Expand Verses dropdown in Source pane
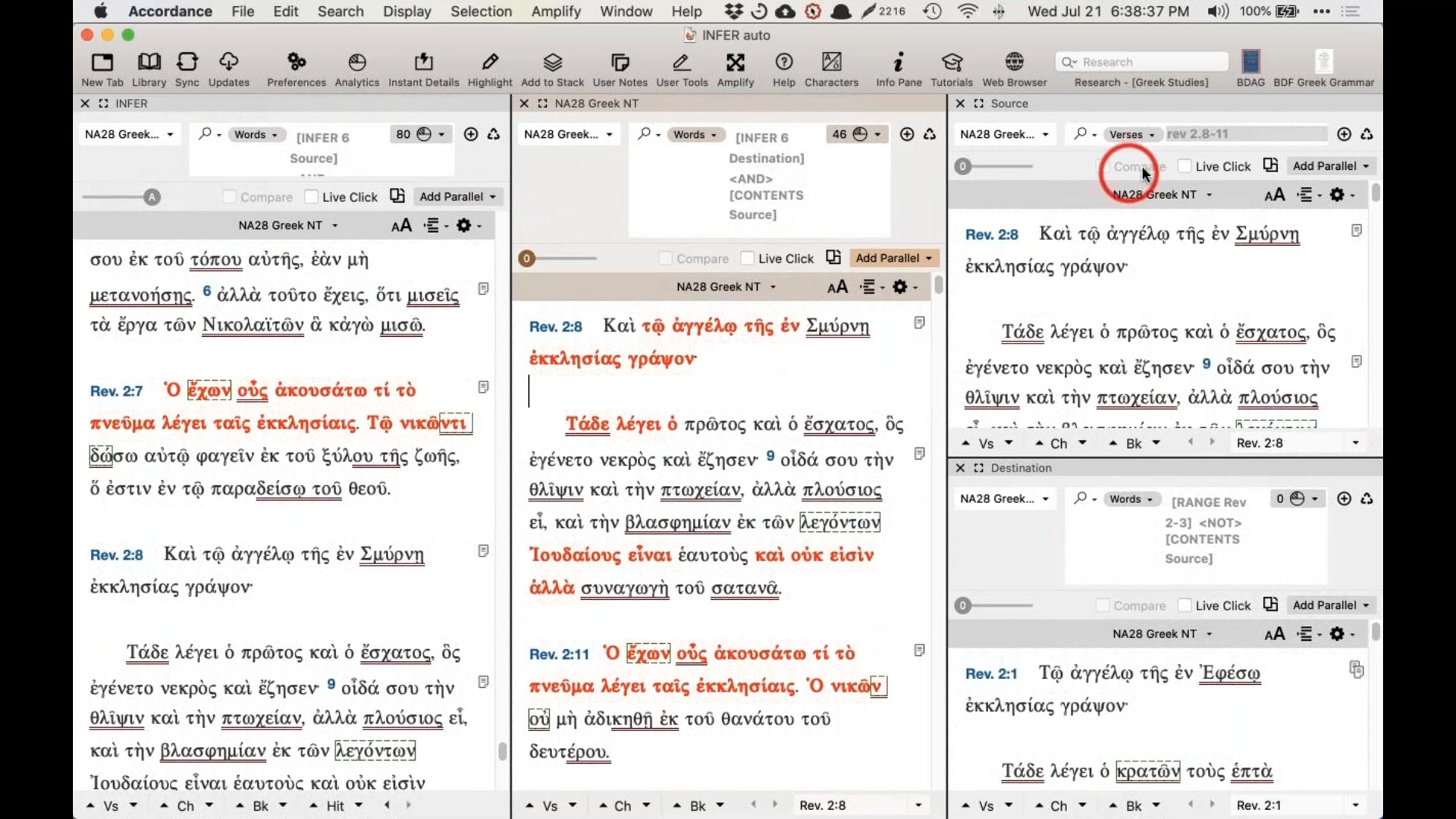 pyautogui.click(x=1131, y=135)
